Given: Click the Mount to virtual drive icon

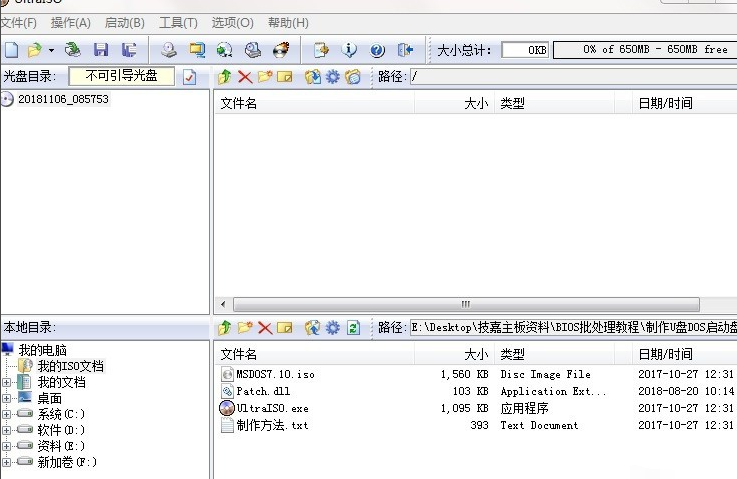Looking at the screenshot, I should pyautogui.click(x=253, y=50).
